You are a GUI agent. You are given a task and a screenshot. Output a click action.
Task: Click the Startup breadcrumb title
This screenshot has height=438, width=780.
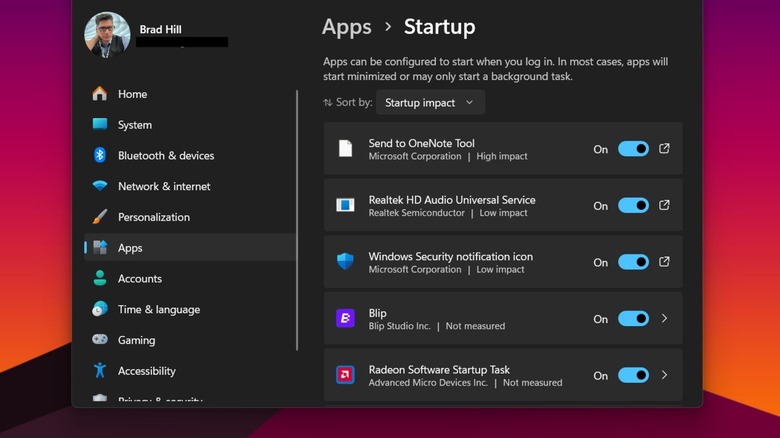pos(439,27)
